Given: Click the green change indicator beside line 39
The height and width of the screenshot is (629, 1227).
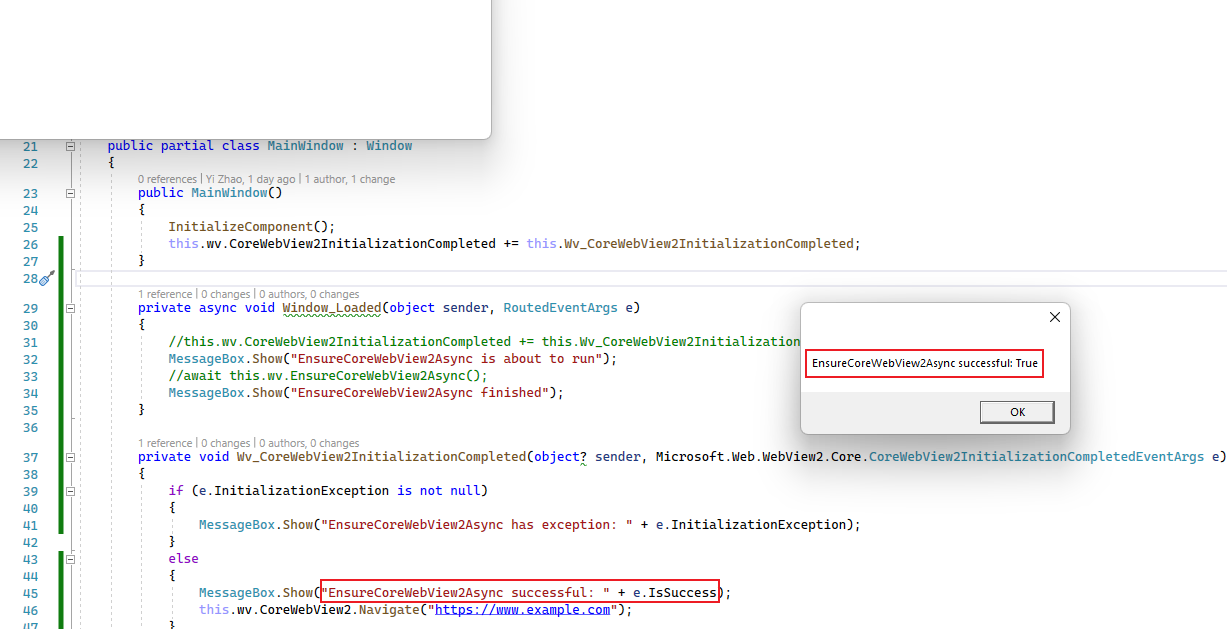Looking at the screenshot, I should pos(59,490).
